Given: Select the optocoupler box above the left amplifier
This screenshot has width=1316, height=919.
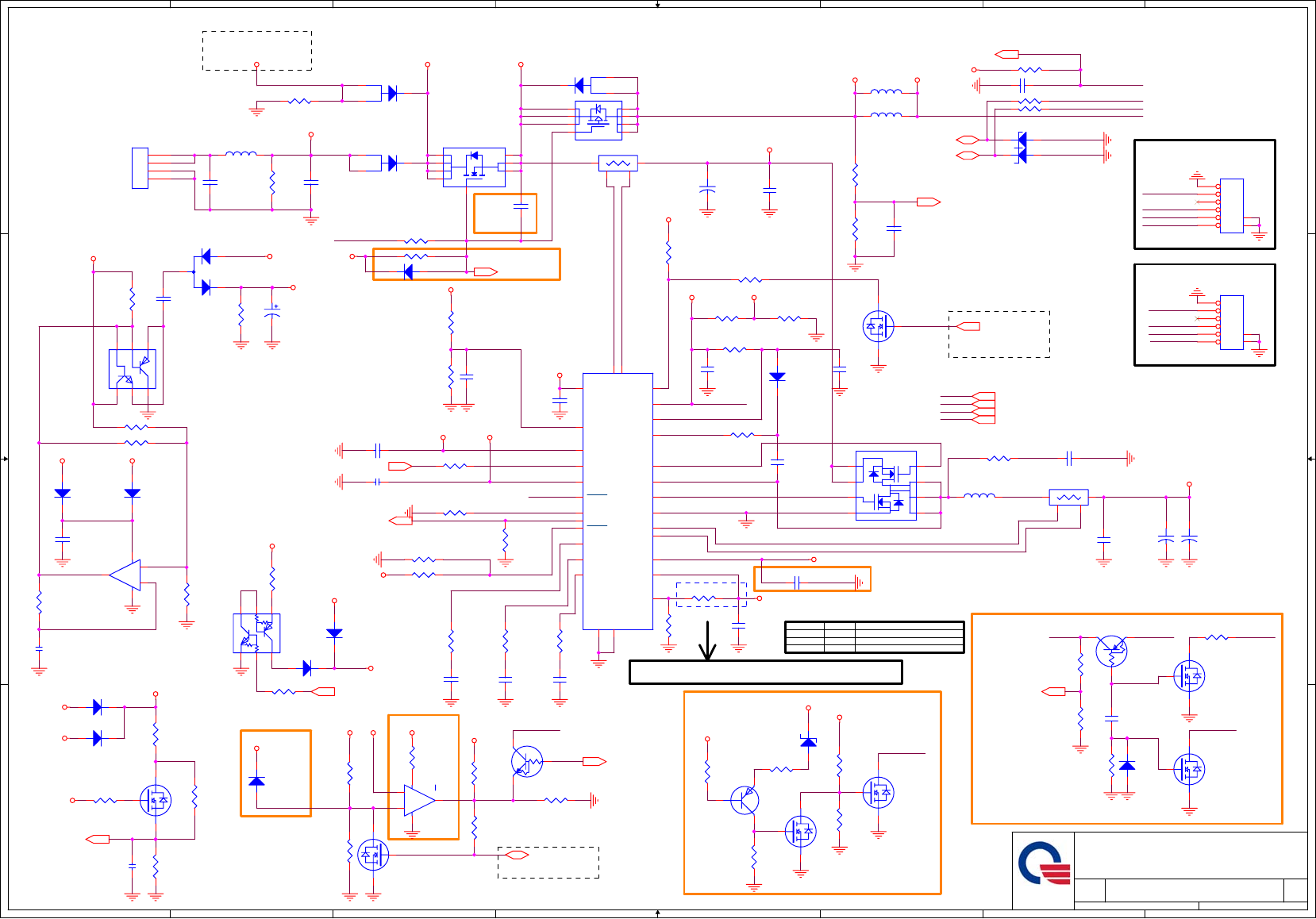Looking at the screenshot, I should tap(133, 369).
